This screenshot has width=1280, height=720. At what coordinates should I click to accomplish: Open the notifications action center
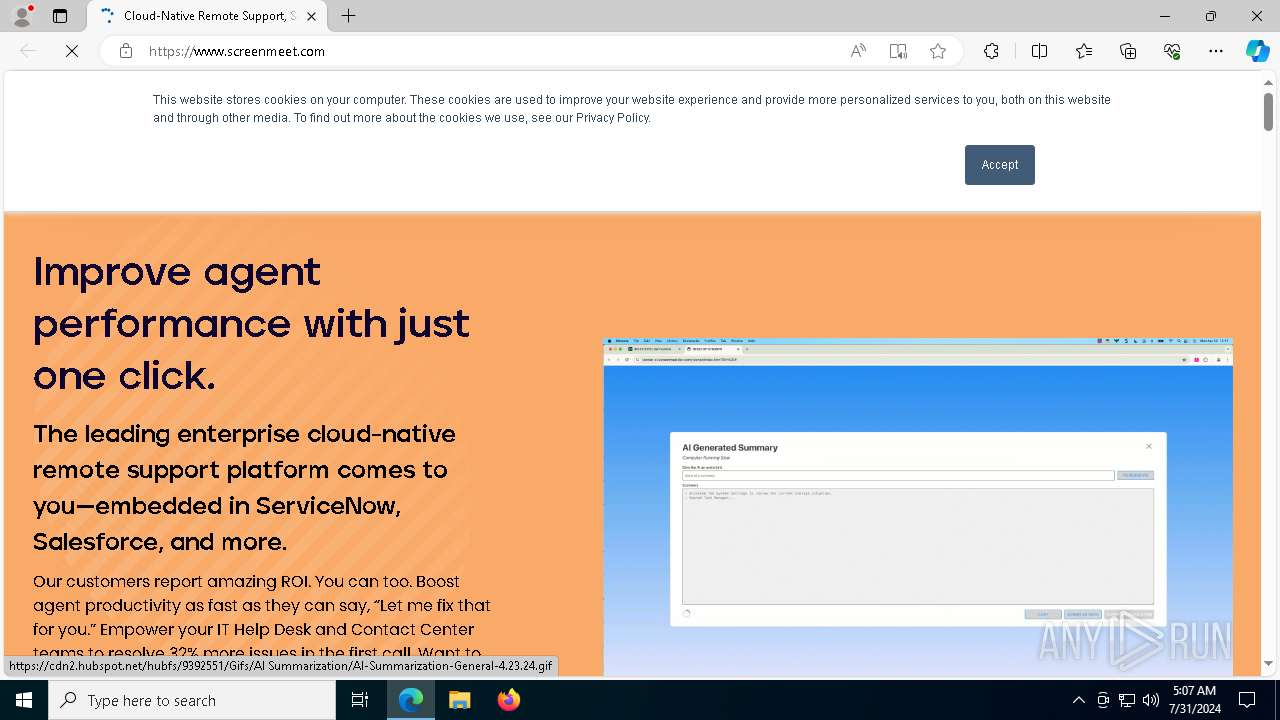coord(1247,700)
